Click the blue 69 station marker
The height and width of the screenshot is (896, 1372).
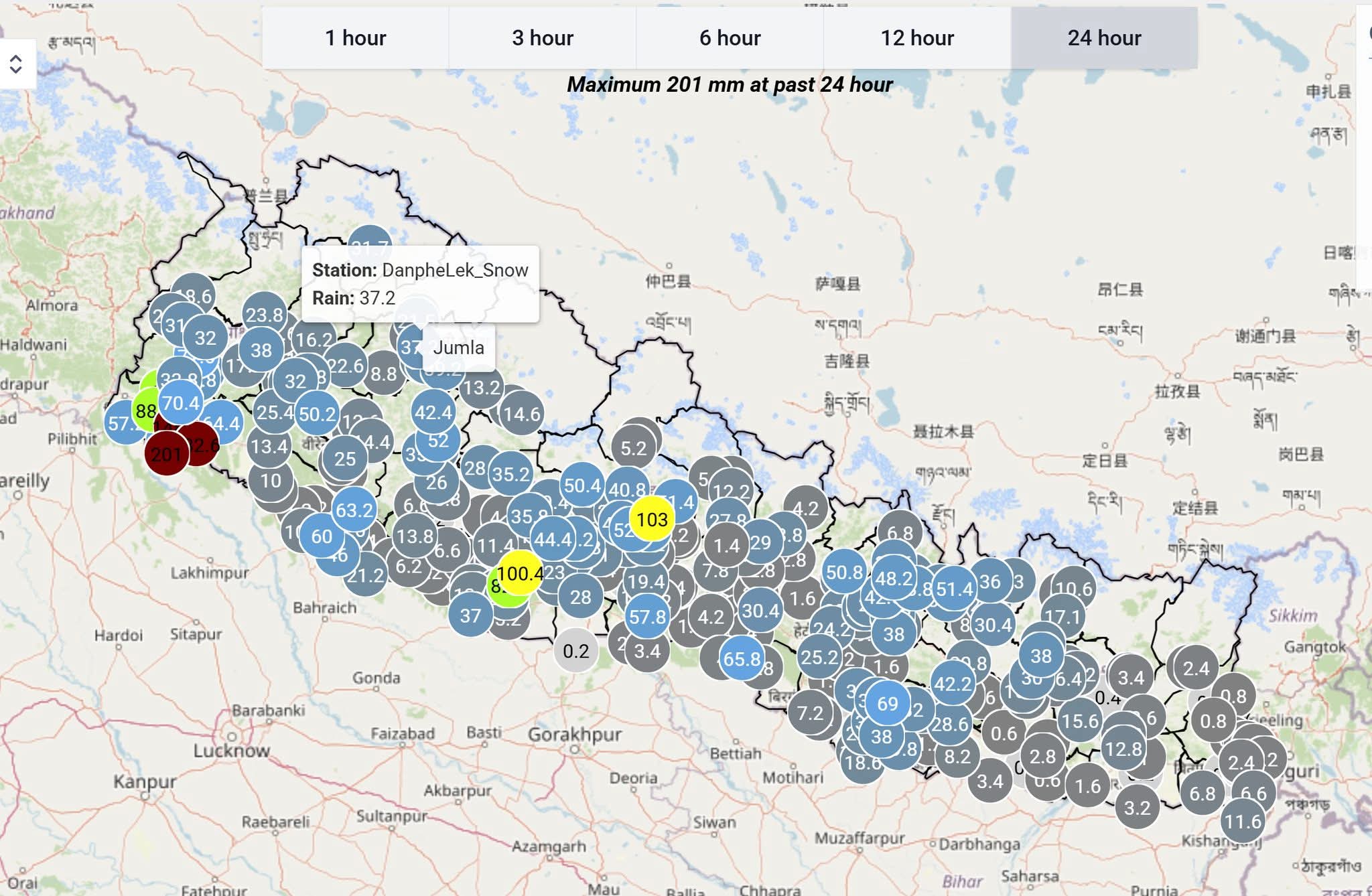click(887, 703)
